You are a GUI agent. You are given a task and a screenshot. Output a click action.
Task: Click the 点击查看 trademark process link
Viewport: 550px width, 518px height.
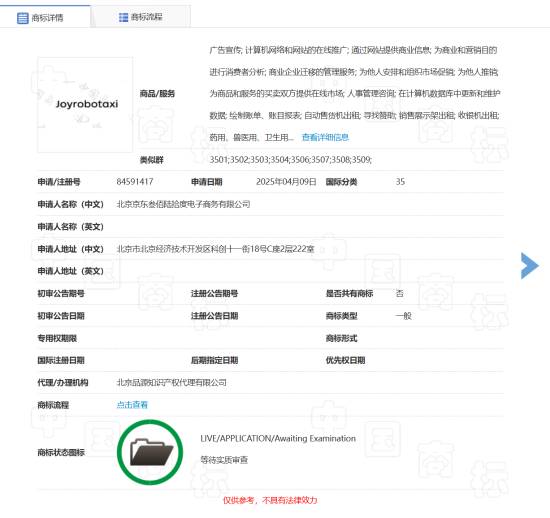tap(132, 405)
